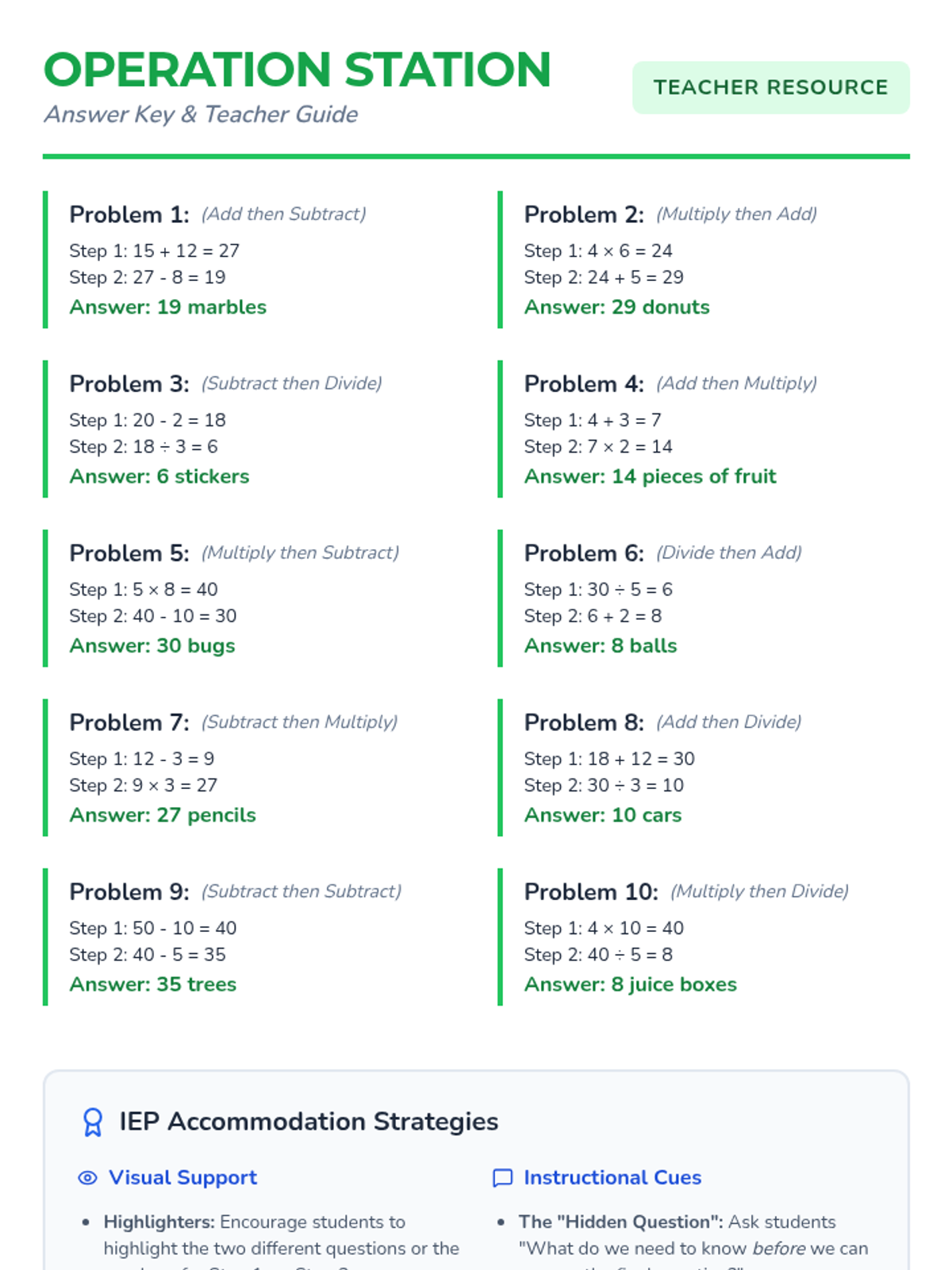Click the Answer Key & Teacher Guide subtitle
Screen dimensions: 952x1270
tap(202, 114)
